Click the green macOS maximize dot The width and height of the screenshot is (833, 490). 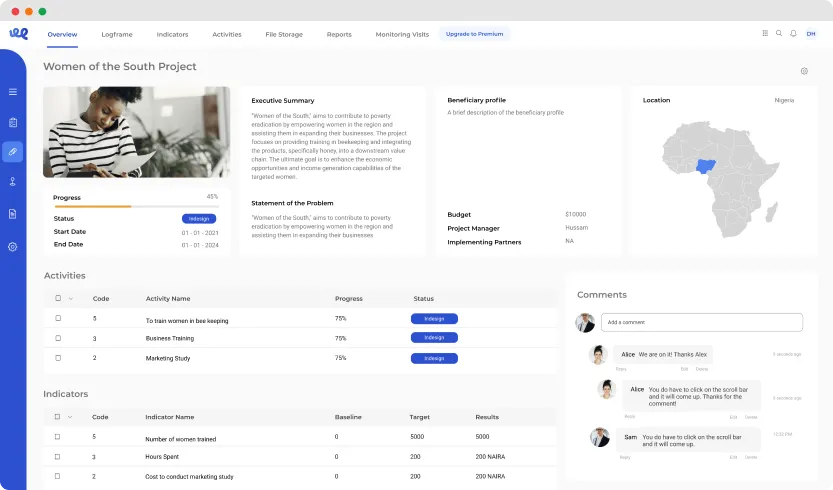(x=42, y=11)
